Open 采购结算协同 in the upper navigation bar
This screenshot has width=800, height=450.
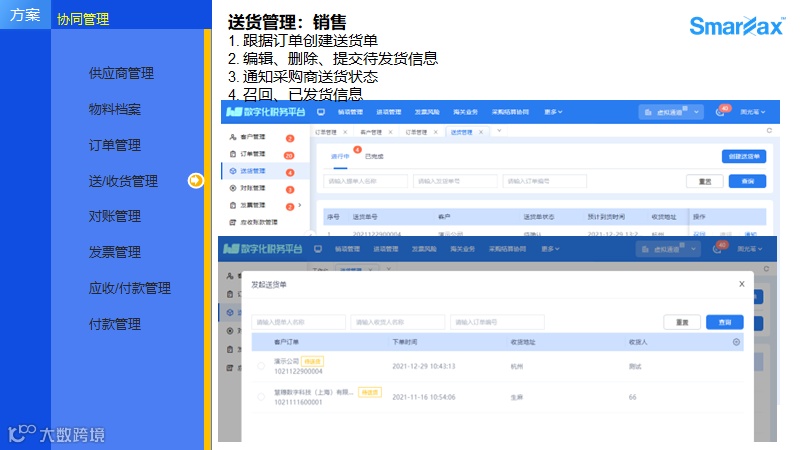click(x=510, y=112)
